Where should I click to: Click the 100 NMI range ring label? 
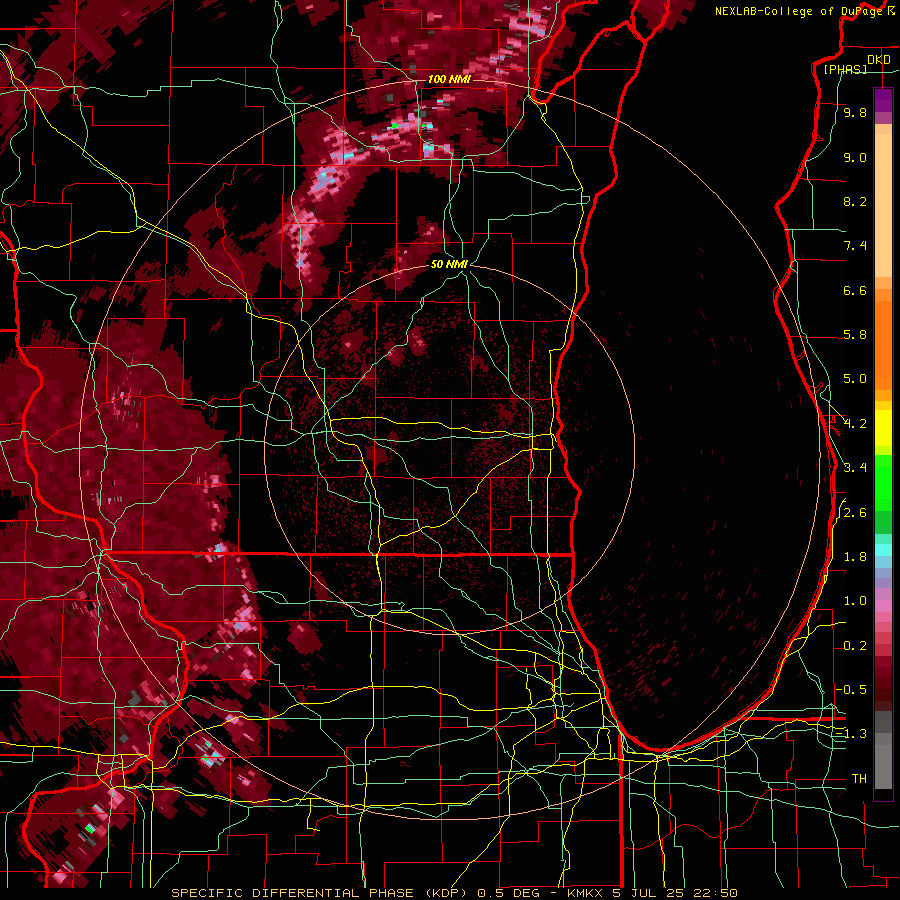click(449, 79)
